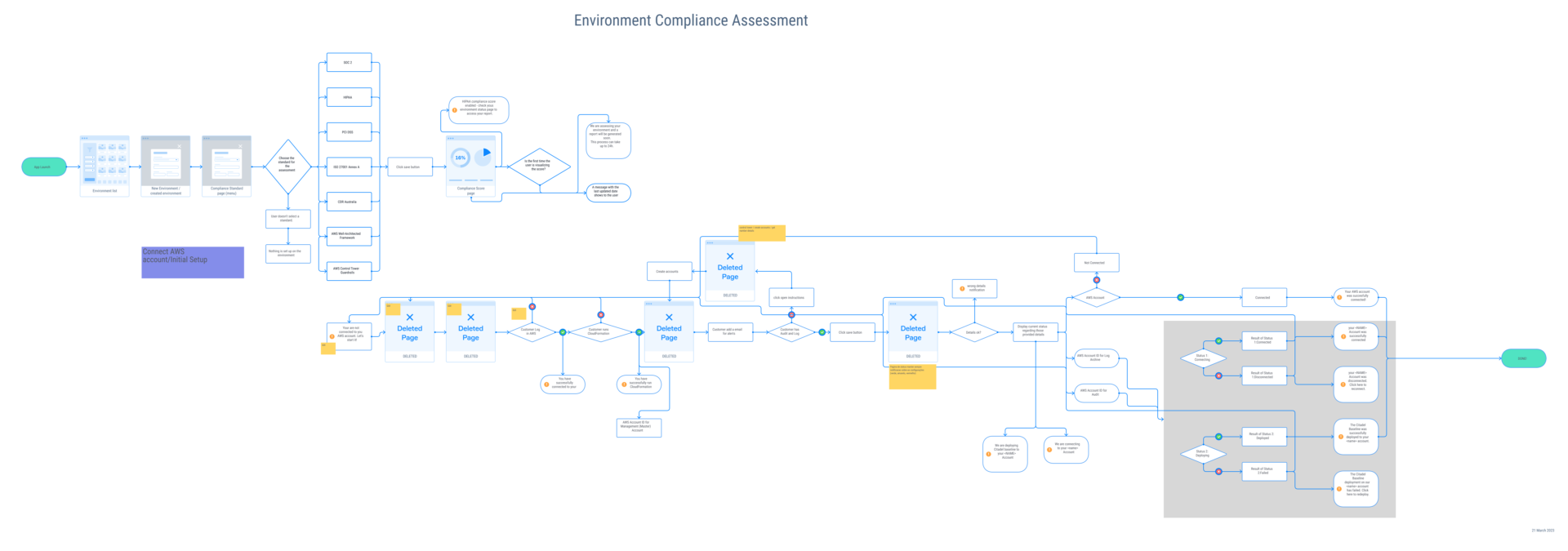Click the green App Launch start node
Screen dimensions: 1568x551
click(43, 167)
